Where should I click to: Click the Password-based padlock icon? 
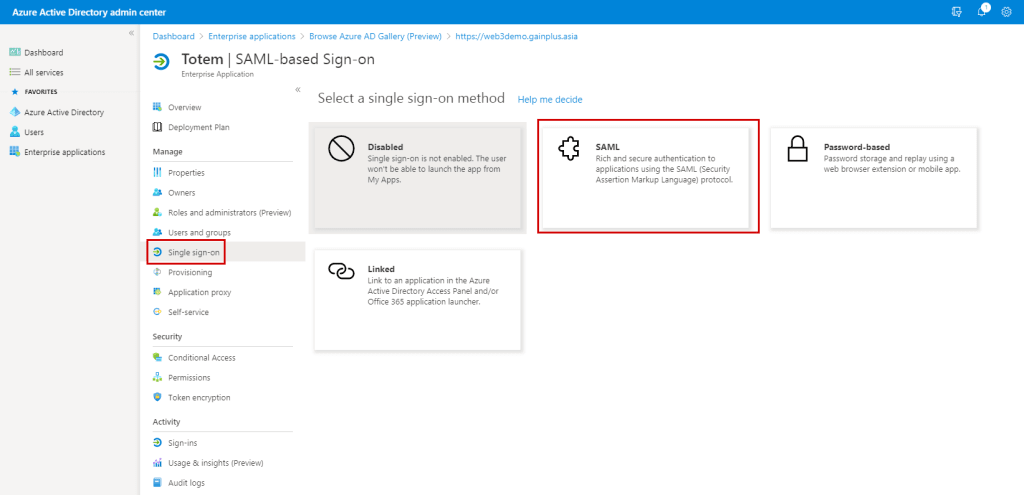(x=797, y=150)
